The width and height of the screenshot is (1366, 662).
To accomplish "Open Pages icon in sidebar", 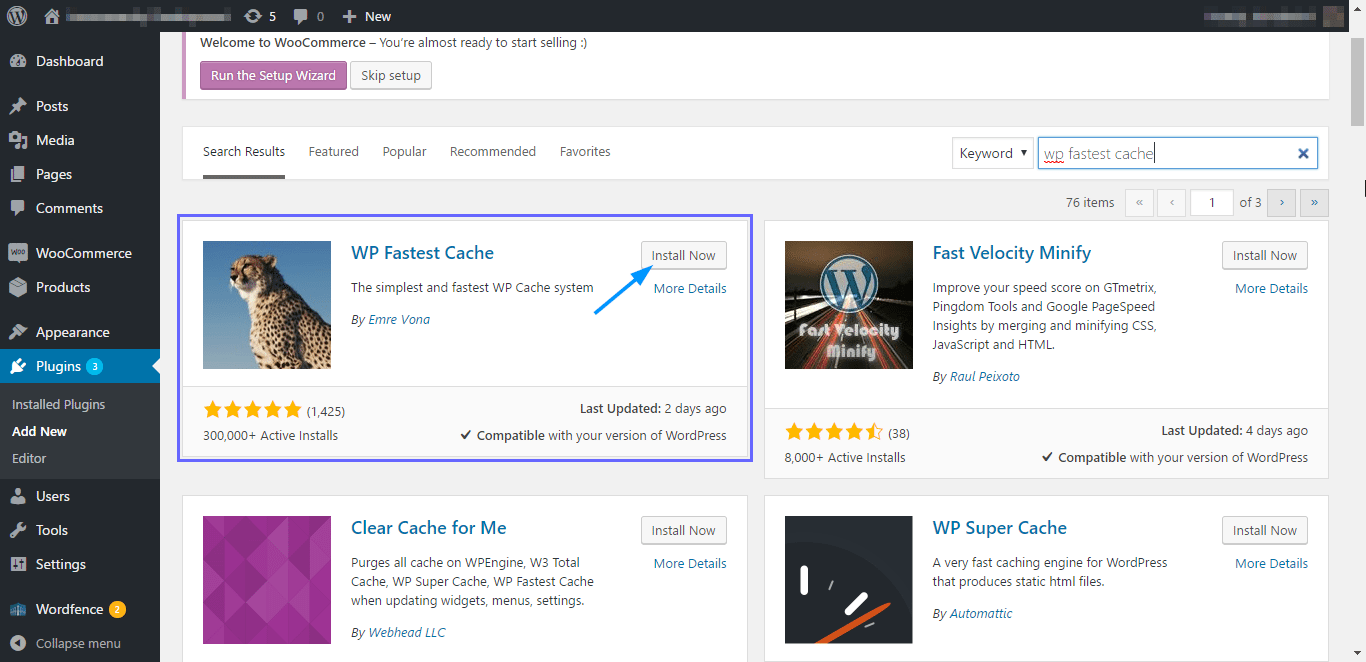I will pos(18,174).
